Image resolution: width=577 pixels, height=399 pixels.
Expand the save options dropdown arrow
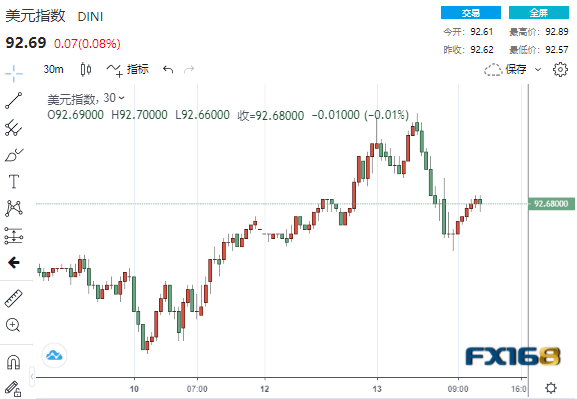coord(538,69)
